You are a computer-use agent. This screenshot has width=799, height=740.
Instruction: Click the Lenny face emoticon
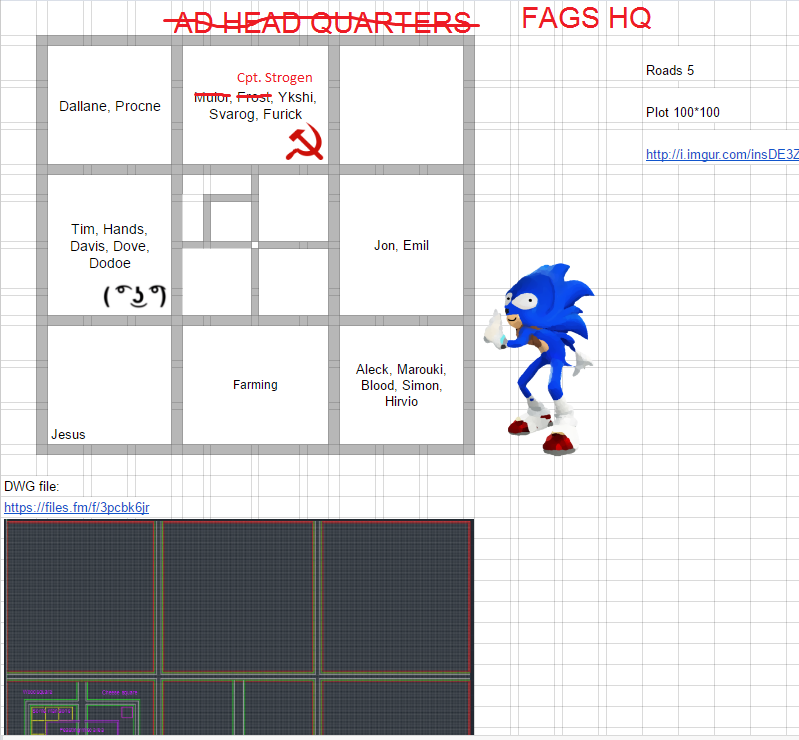click(135, 296)
